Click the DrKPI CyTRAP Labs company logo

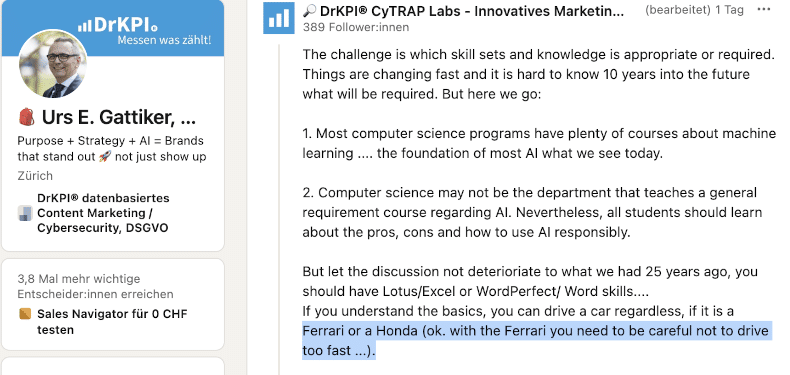click(279, 18)
